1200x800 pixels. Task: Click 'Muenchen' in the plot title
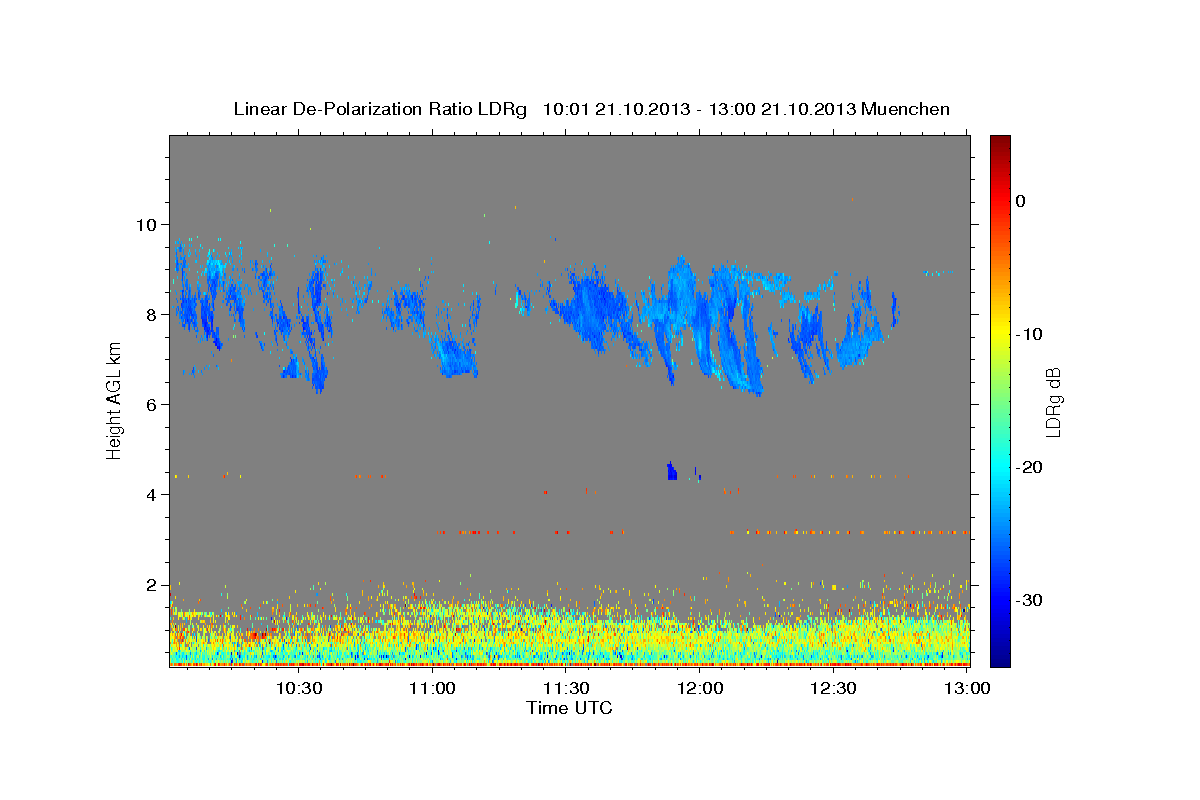(906, 109)
